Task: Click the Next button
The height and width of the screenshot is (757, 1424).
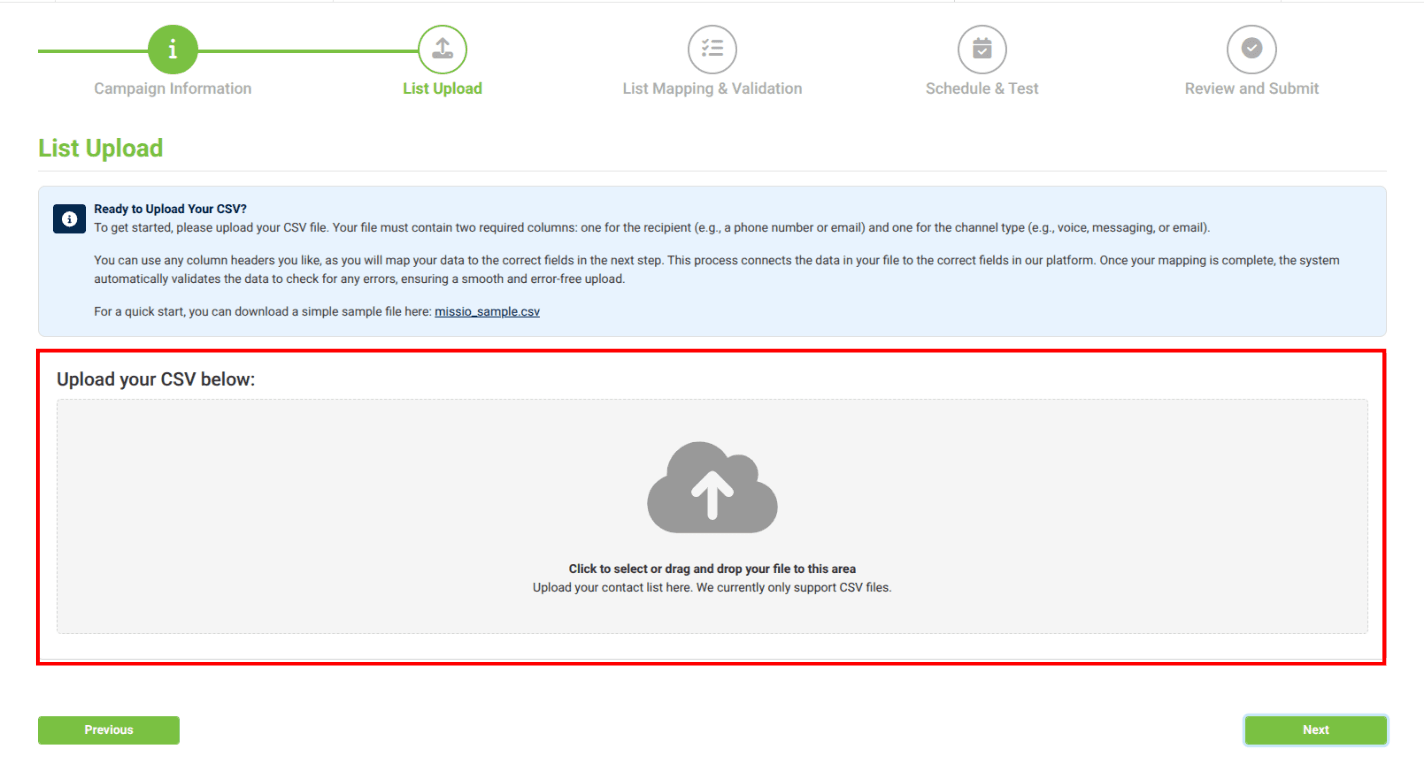Action: 1316,730
